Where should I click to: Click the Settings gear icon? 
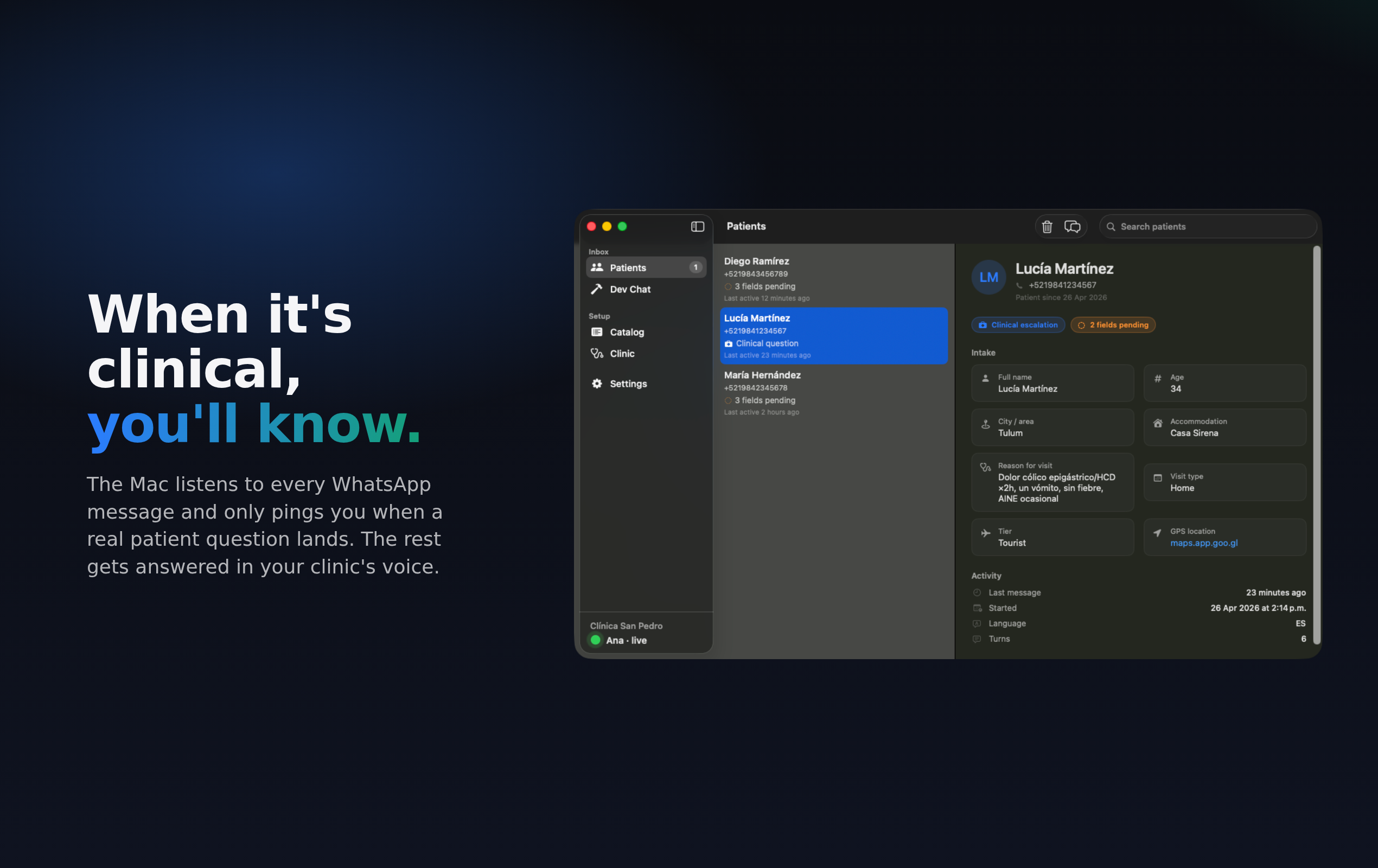tap(597, 384)
